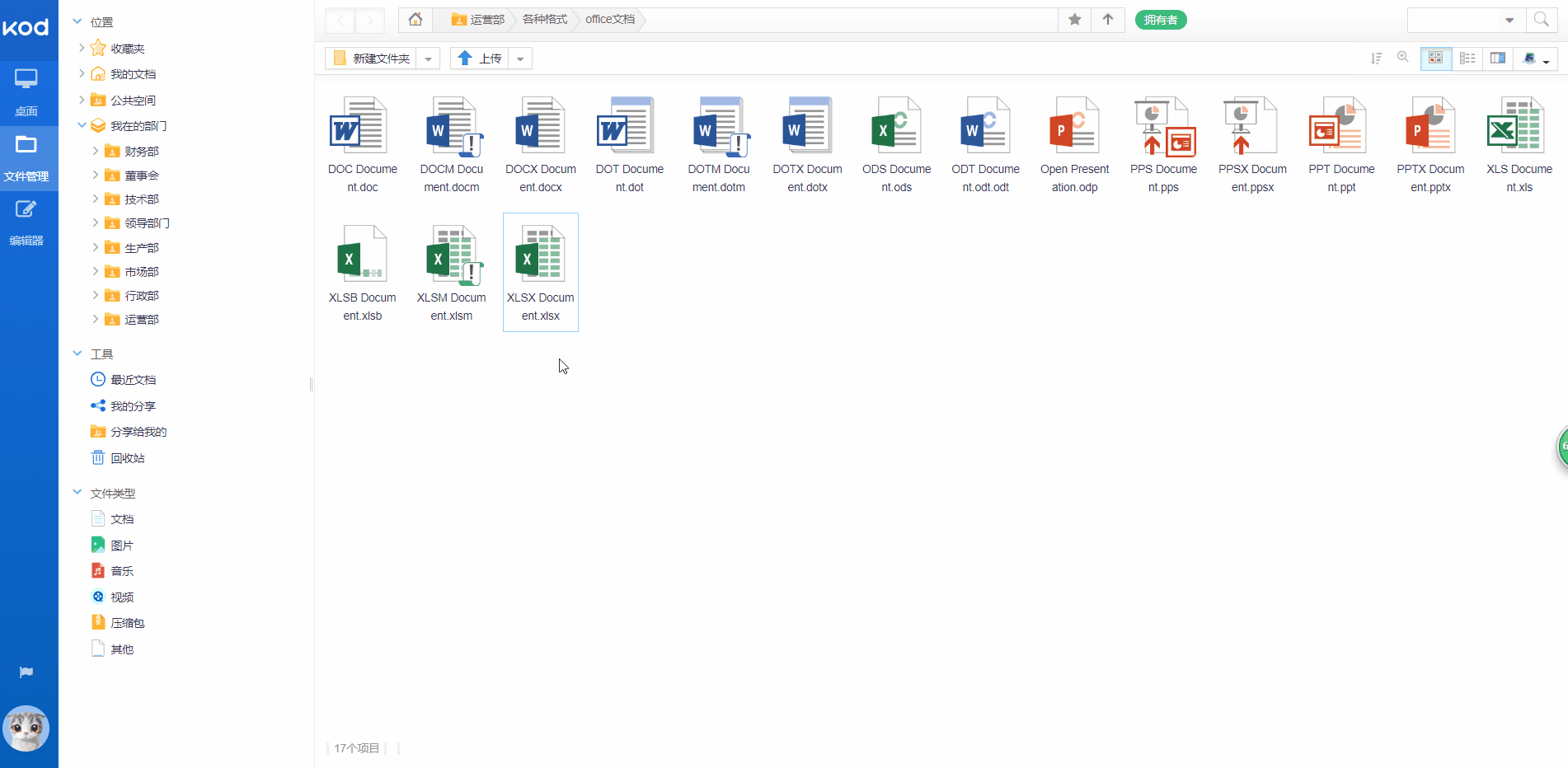
Task: Go to the home folder icon
Action: tap(415, 19)
